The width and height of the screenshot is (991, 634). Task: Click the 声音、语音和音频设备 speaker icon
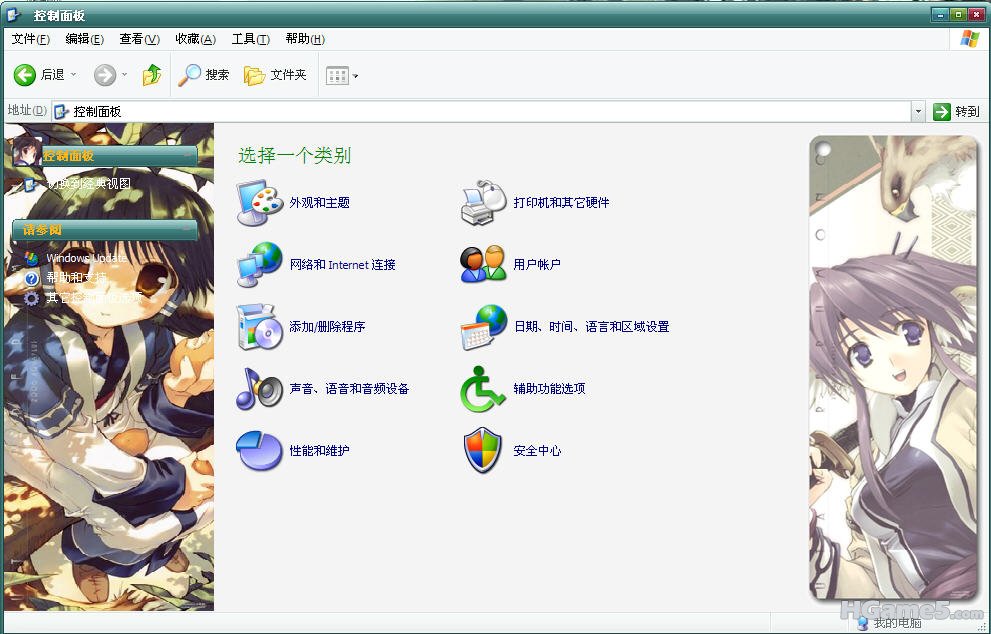click(x=260, y=389)
